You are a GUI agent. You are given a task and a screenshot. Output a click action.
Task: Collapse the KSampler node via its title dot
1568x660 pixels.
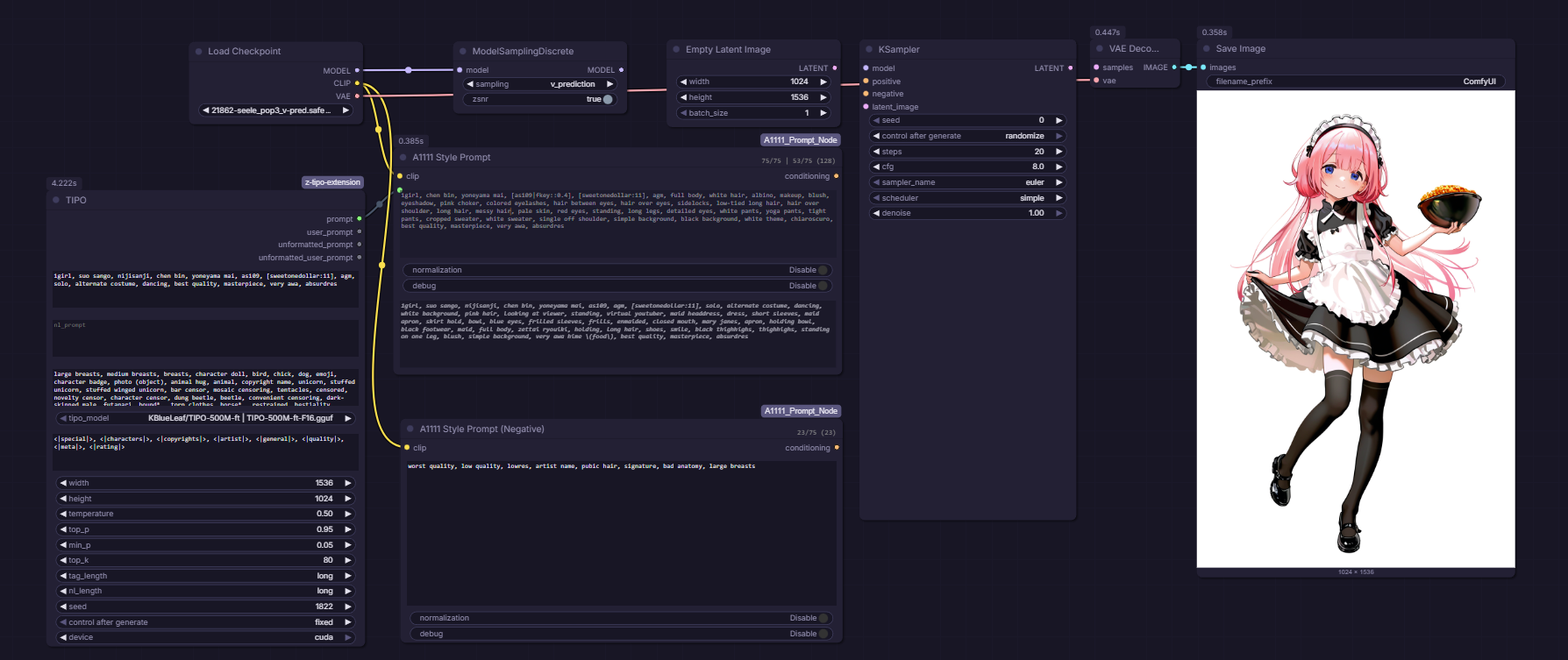(x=869, y=50)
